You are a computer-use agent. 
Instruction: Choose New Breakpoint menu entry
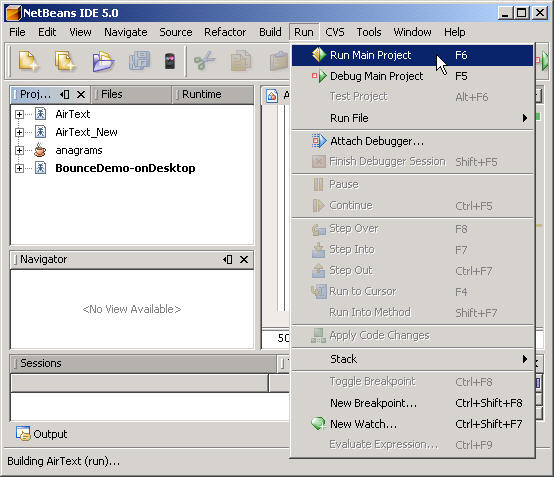(412, 403)
